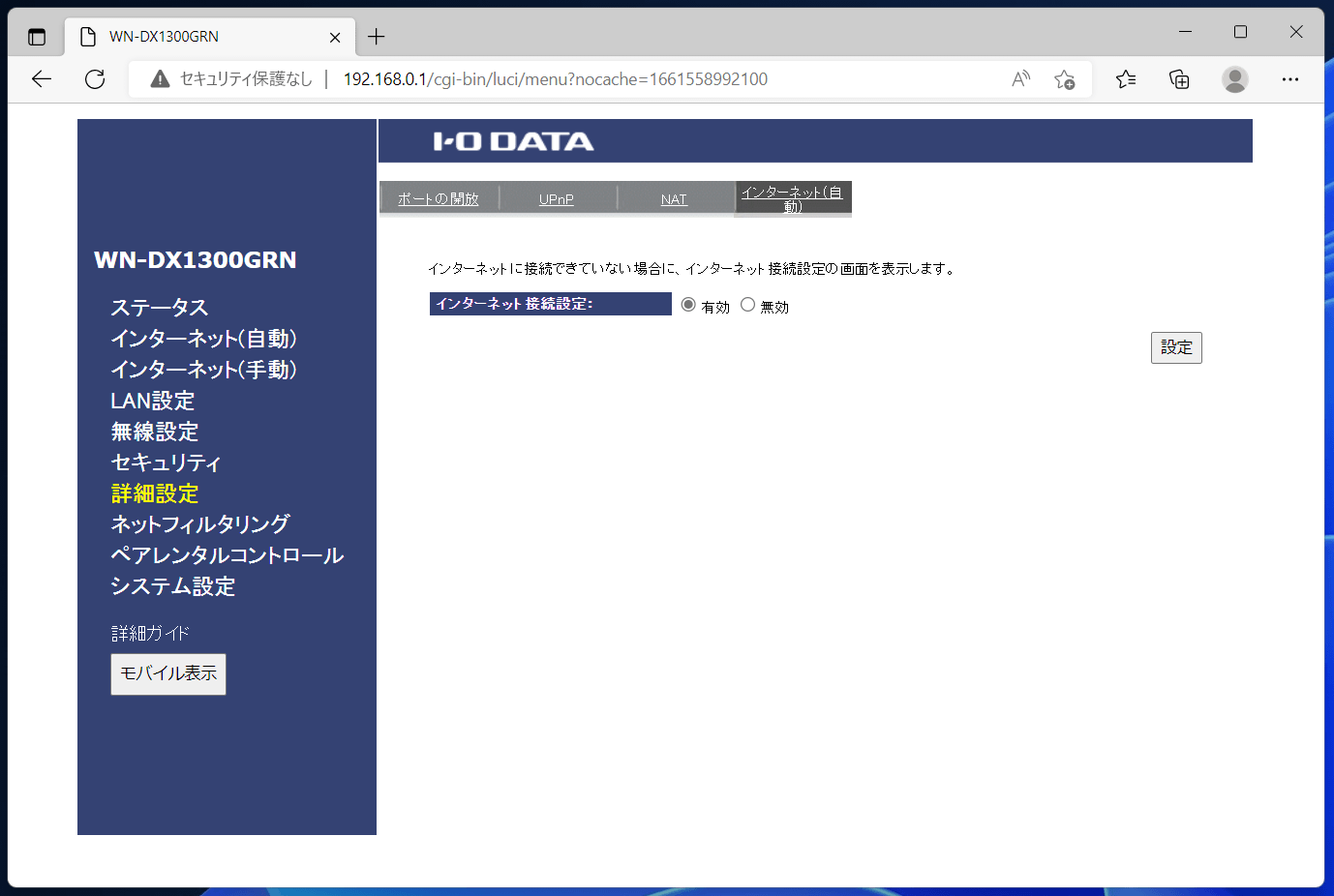Open セキュリティ in the sidebar

coord(166,463)
